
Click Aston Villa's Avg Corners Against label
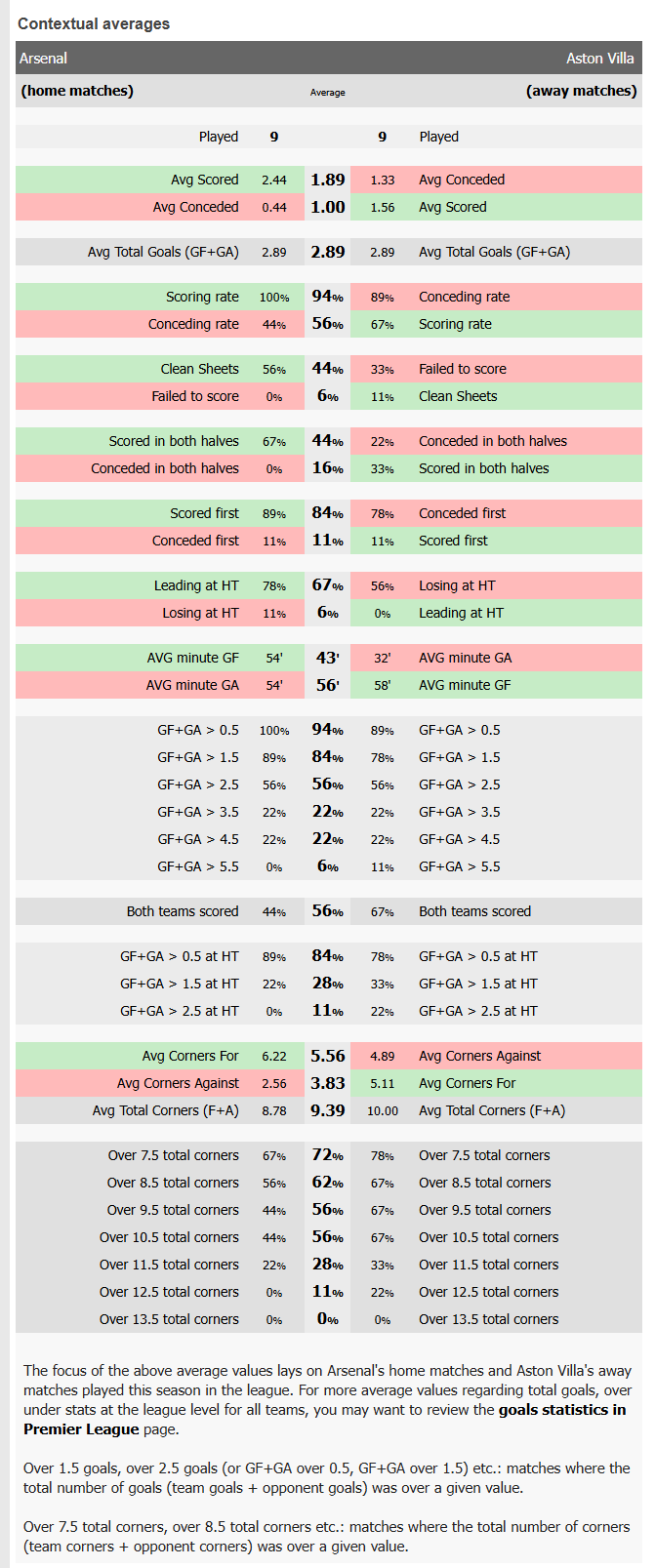tap(479, 1056)
